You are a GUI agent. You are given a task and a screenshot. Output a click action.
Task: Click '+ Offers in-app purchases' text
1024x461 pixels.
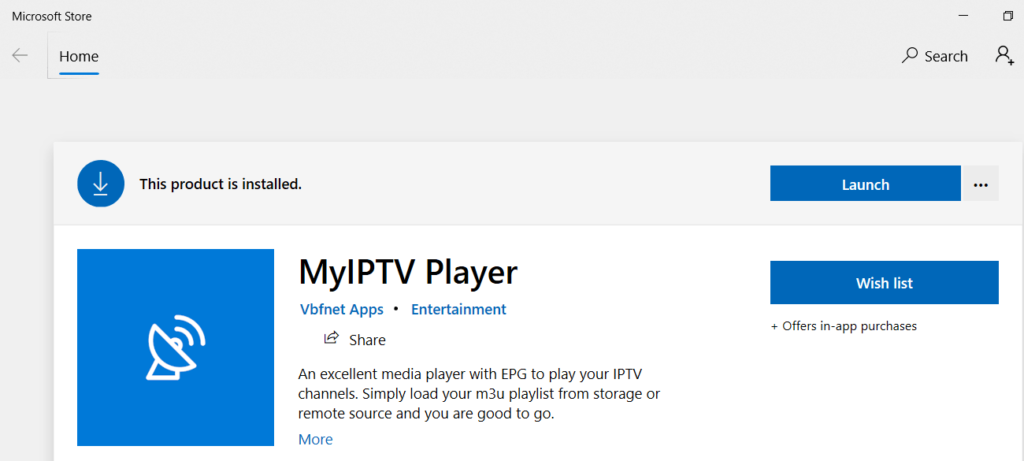844,326
